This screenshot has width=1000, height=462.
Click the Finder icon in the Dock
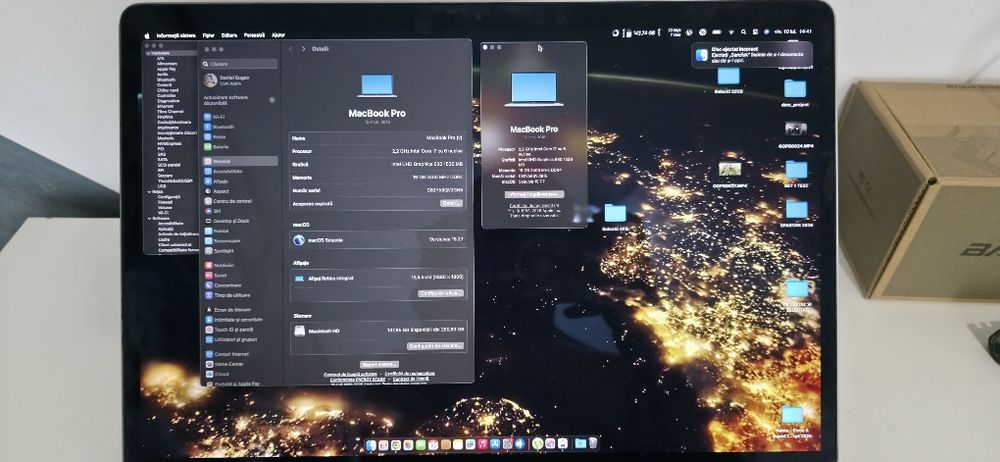coord(370,444)
